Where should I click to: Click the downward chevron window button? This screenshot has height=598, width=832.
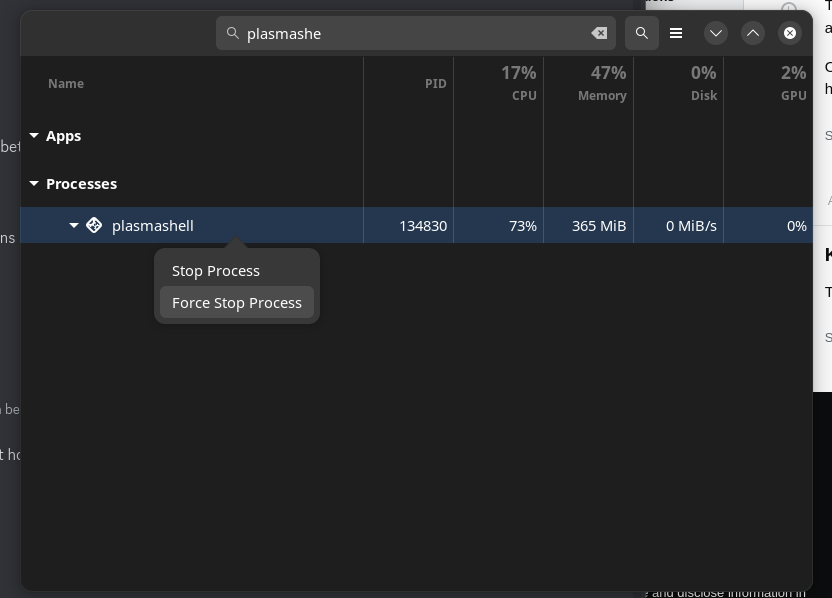point(716,33)
